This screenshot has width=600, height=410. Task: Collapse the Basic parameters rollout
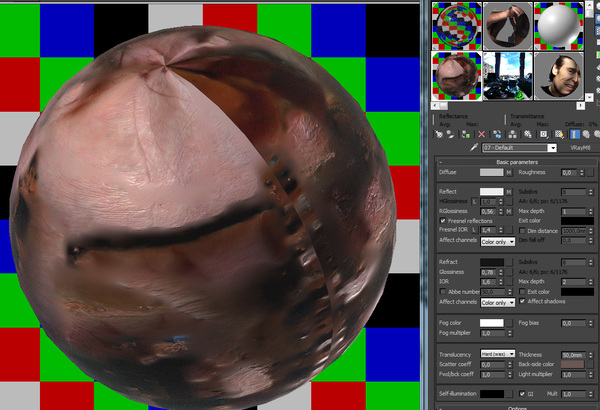516,161
